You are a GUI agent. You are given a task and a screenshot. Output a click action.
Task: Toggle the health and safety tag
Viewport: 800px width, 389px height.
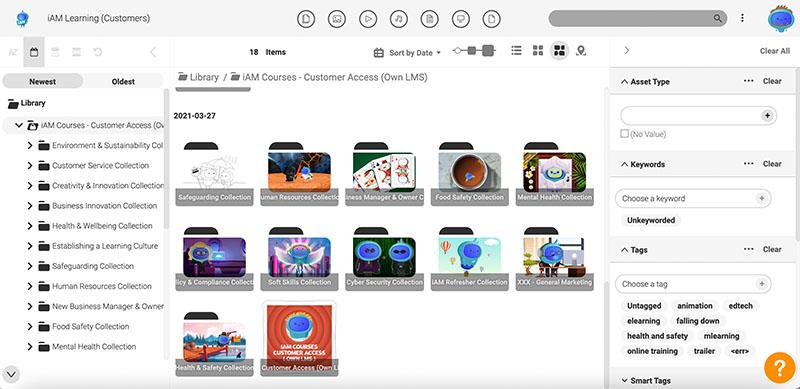pos(657,336)
